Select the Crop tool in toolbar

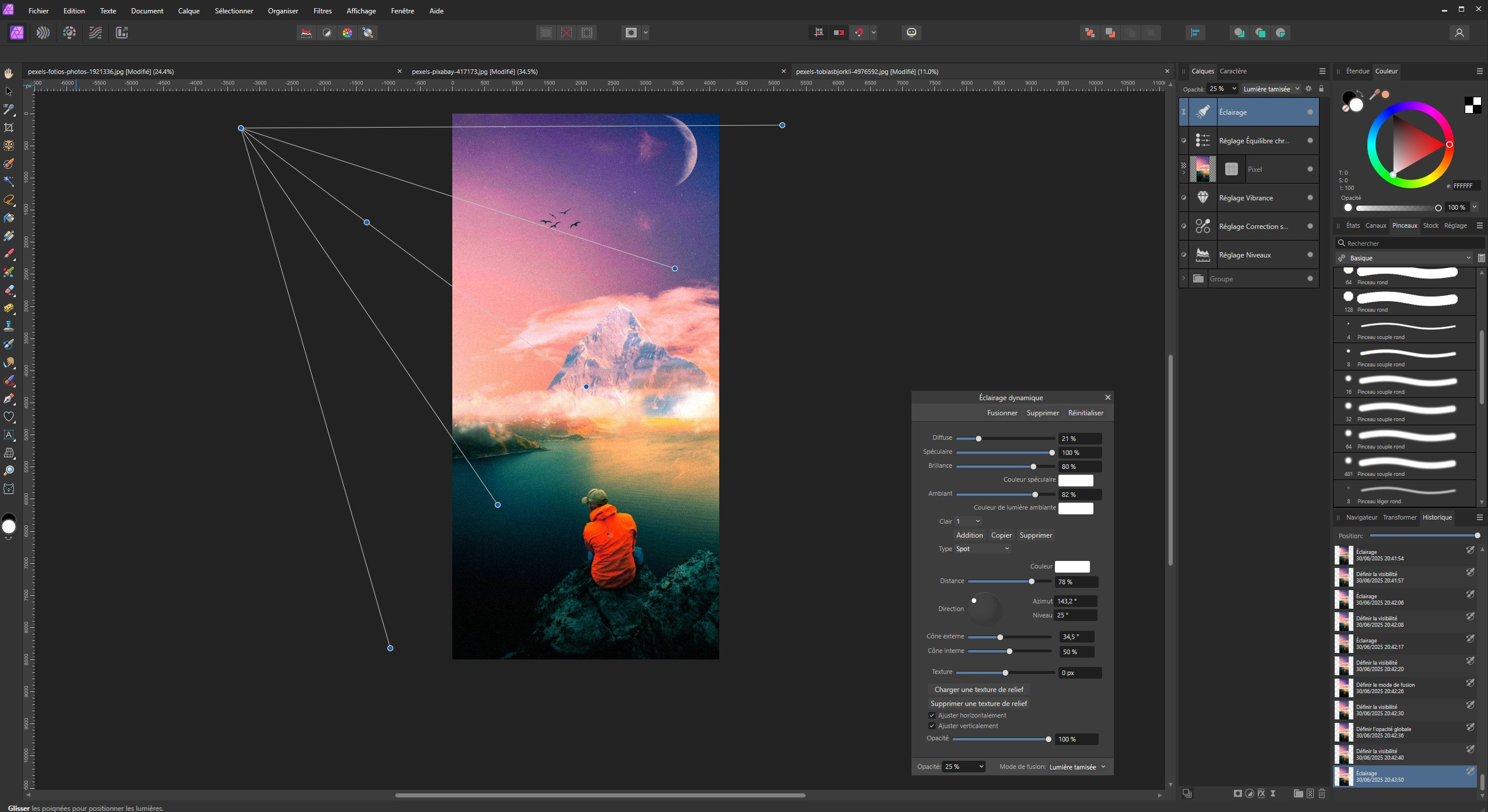9,128
